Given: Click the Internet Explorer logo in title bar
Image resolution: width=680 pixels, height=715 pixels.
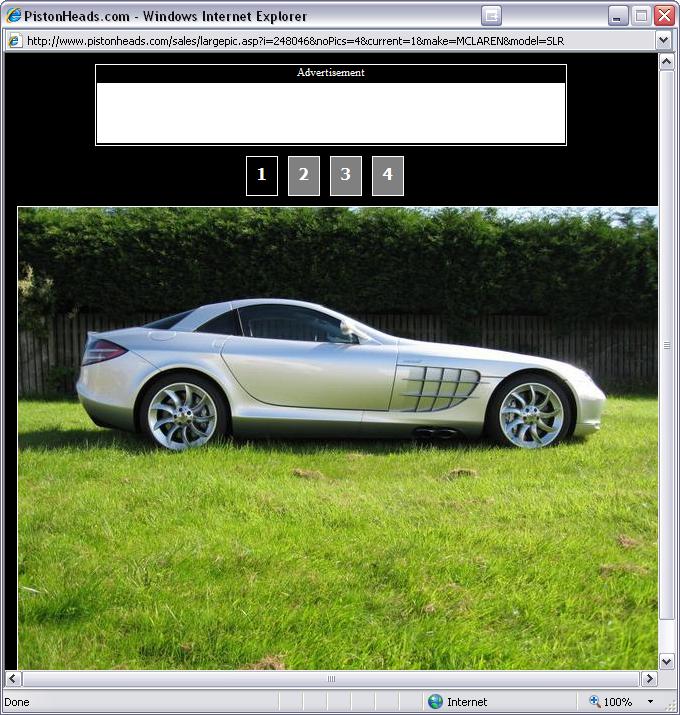Looking at the screenshot, I should point(14,16).
